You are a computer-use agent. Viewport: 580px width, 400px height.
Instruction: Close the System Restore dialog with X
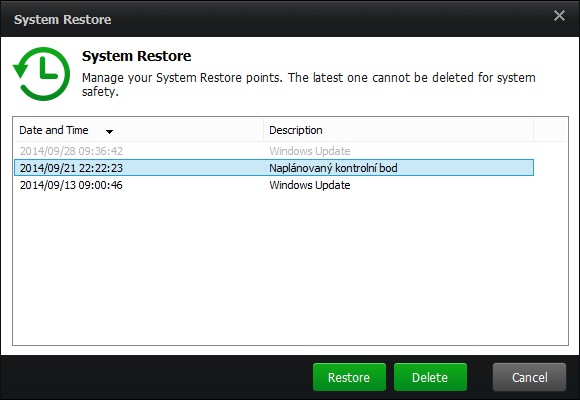click(559, 16)
